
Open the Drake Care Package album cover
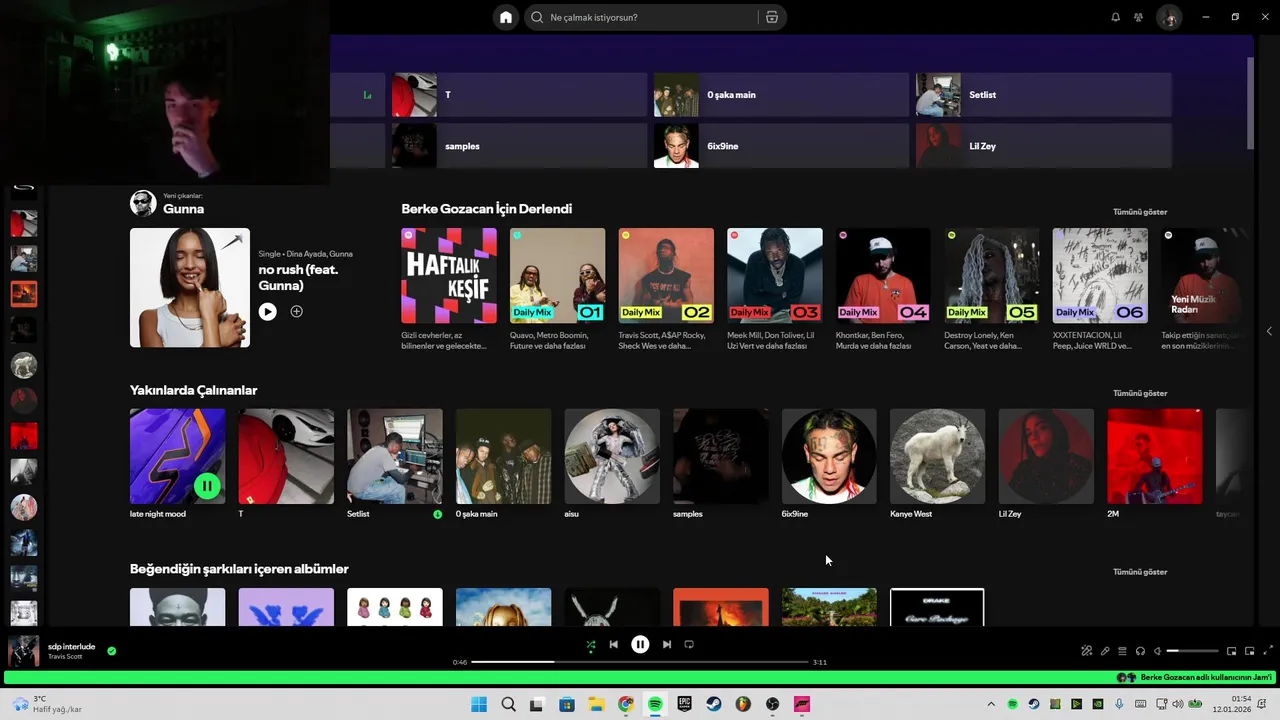[937, 607]
